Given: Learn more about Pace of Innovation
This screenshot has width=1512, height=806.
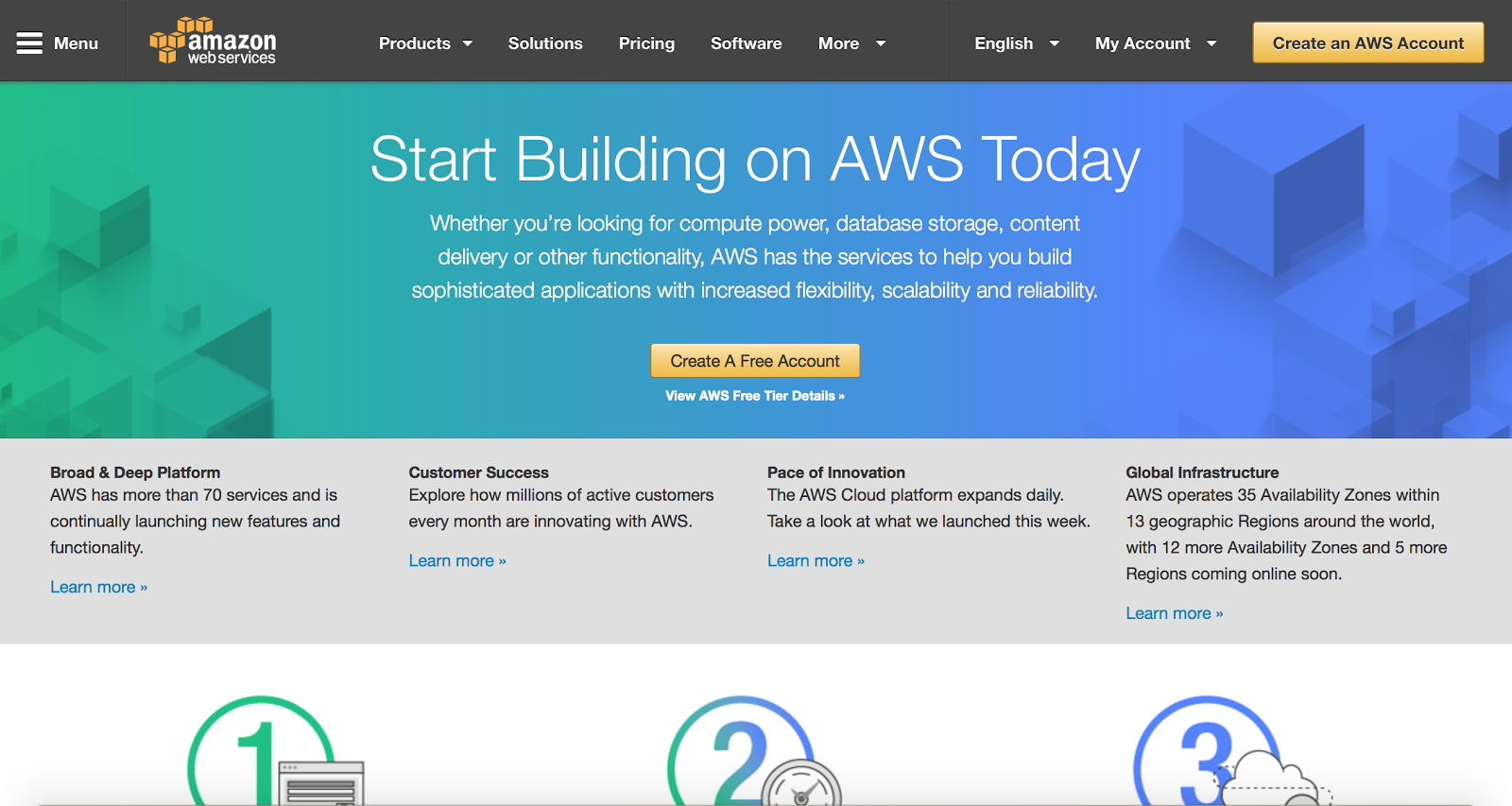Looking at the screenshot, I should 816,560.
